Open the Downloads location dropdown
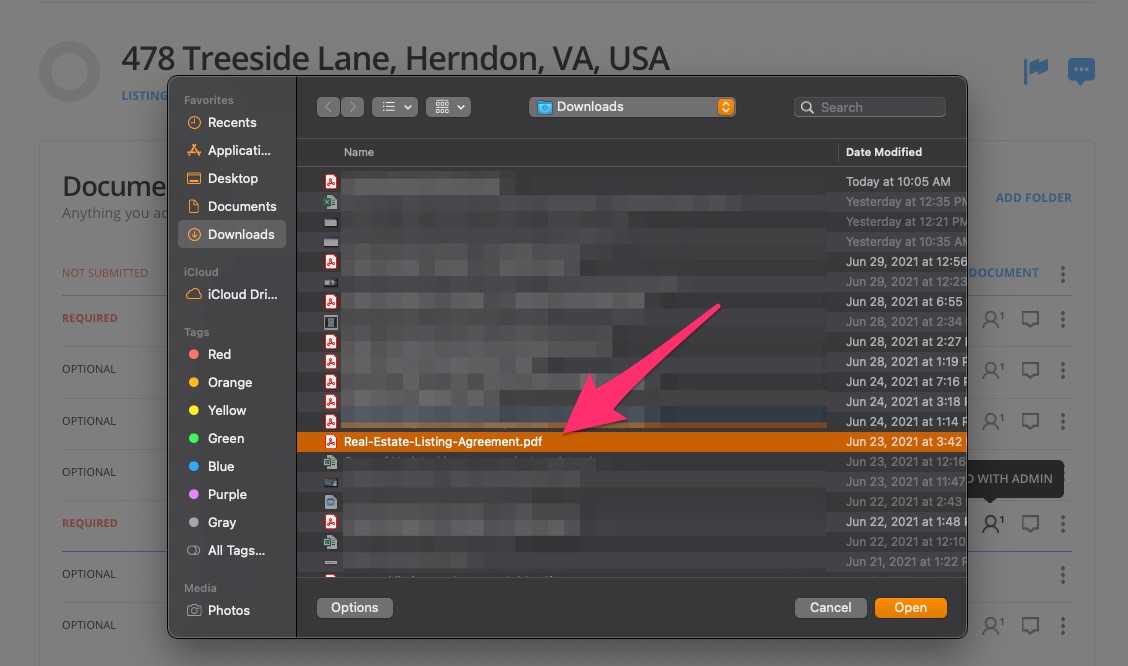This screenshot has height=666, width=1128. 632,105
